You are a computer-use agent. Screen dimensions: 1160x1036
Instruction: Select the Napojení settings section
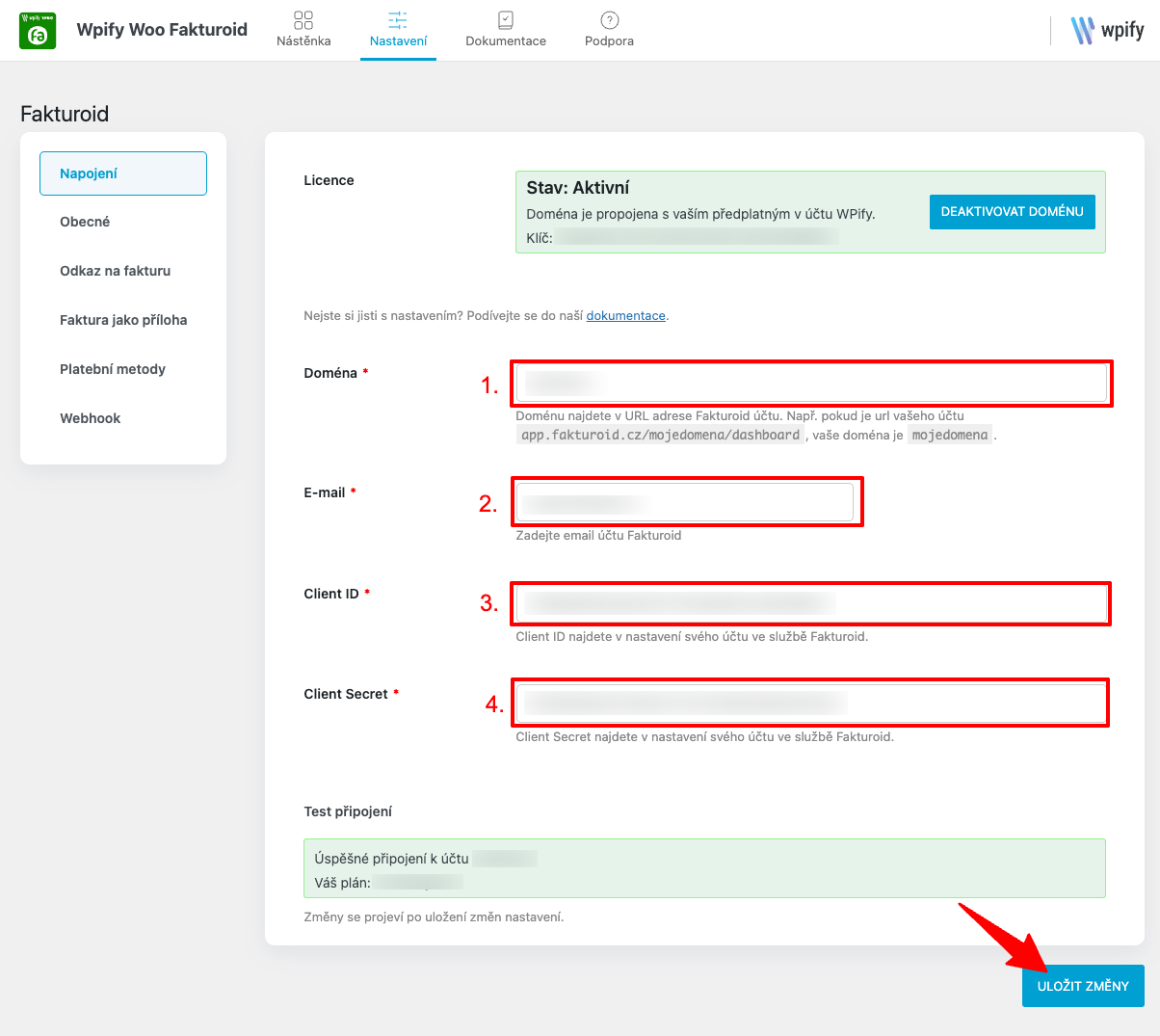coord(123,173)
